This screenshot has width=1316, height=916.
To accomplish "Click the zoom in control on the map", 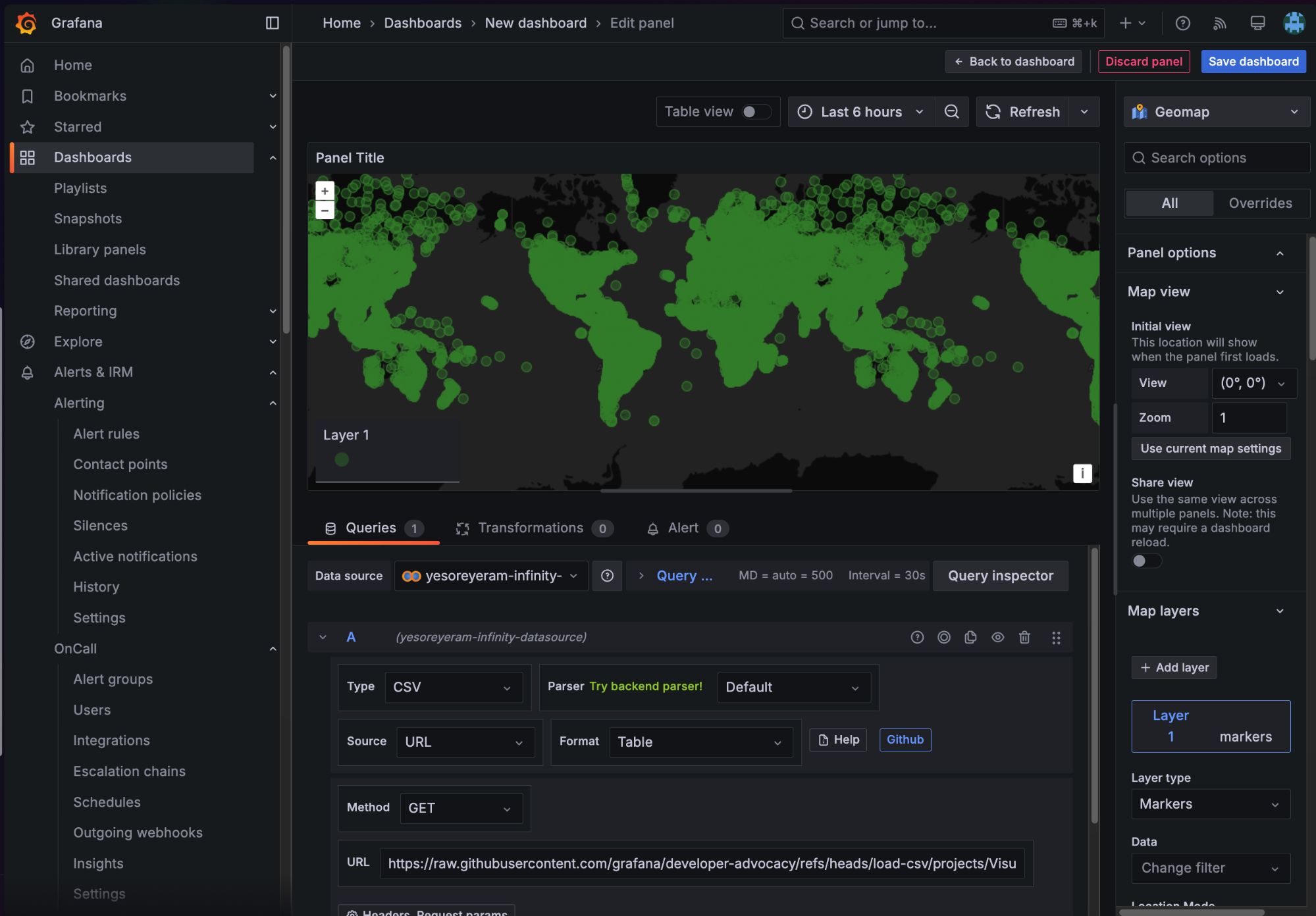I will tap(324, 190).
